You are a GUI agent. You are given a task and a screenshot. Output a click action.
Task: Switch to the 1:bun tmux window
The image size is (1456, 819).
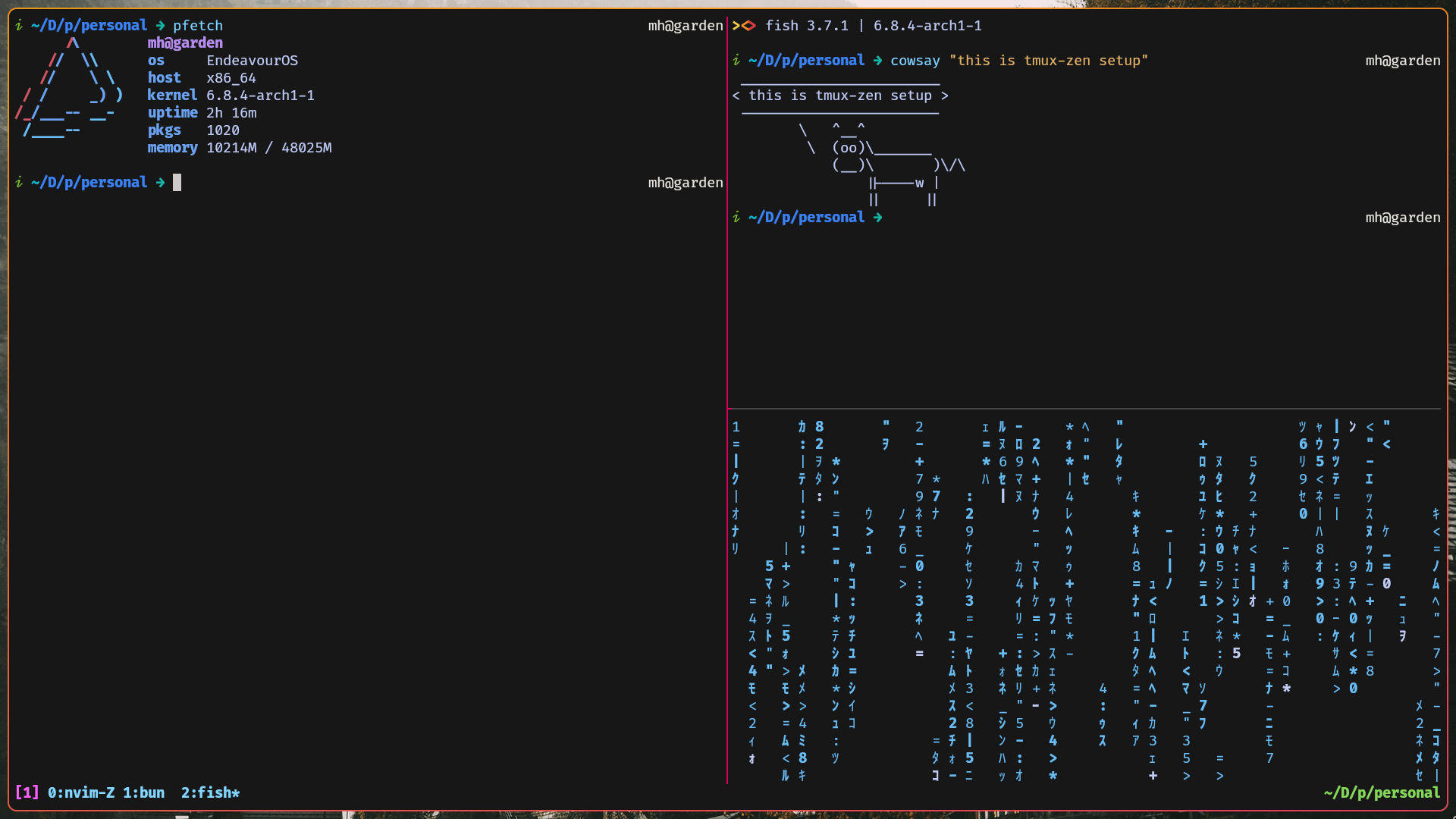coord(143,792)
